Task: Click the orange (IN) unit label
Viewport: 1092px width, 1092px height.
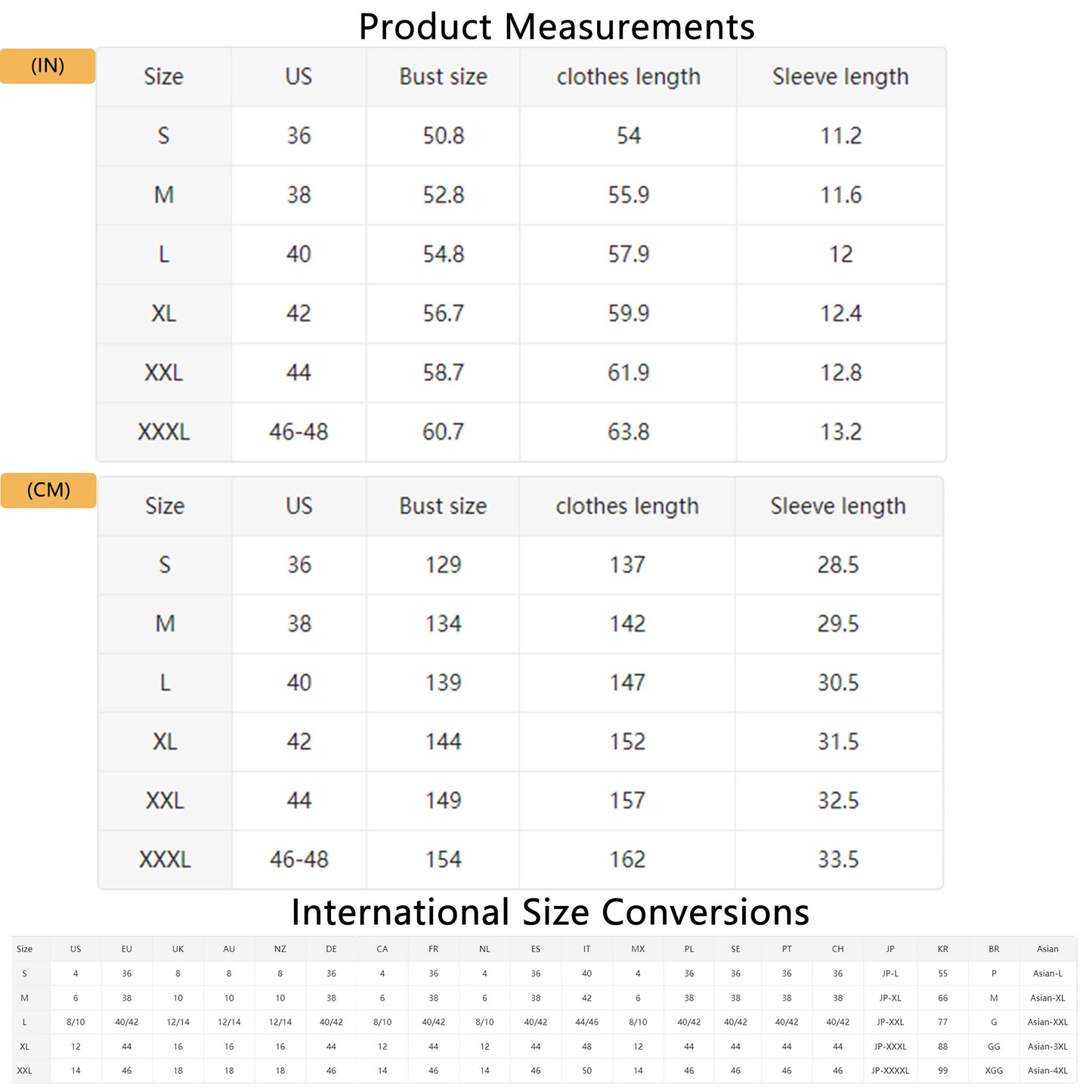Action: point(48,66)
